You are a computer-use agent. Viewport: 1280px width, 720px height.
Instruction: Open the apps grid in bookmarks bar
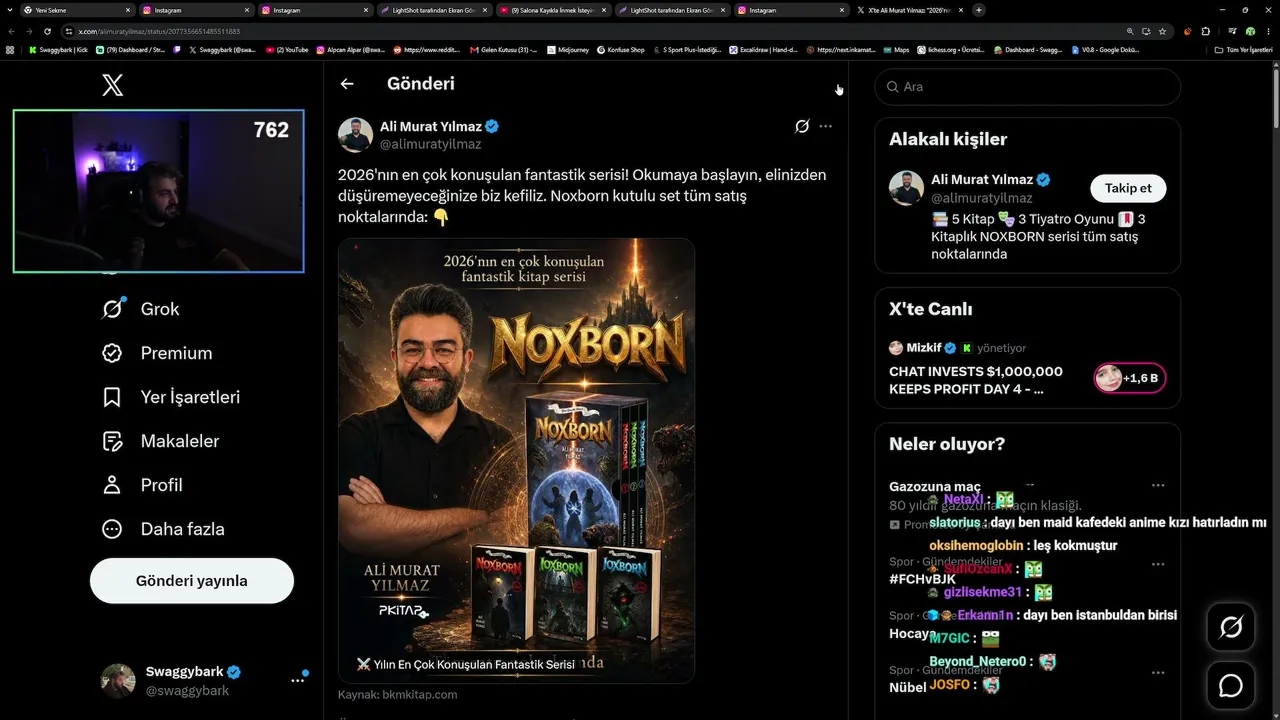[x=10, y=49]
